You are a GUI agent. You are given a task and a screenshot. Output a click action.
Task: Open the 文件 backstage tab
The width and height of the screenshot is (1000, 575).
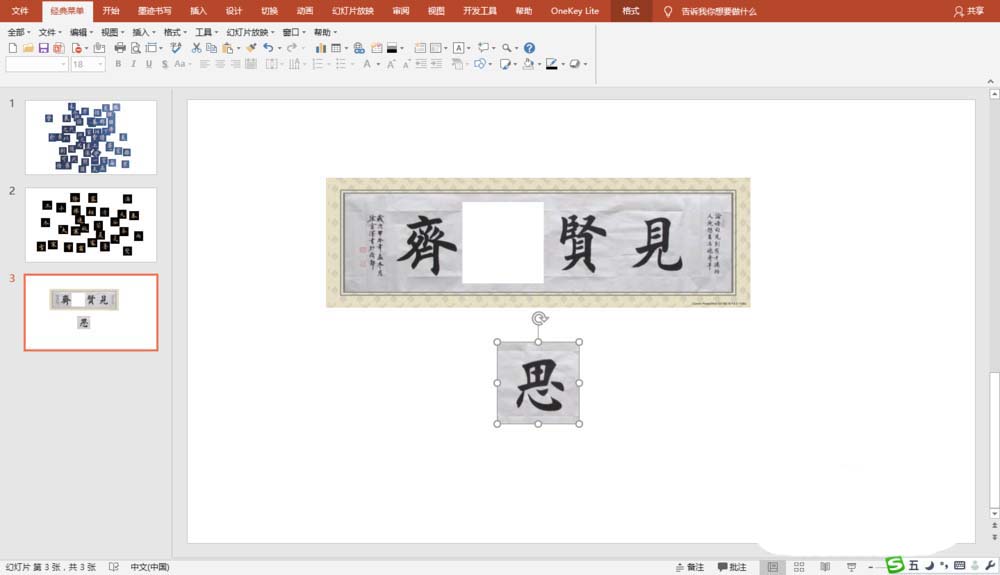20,11
